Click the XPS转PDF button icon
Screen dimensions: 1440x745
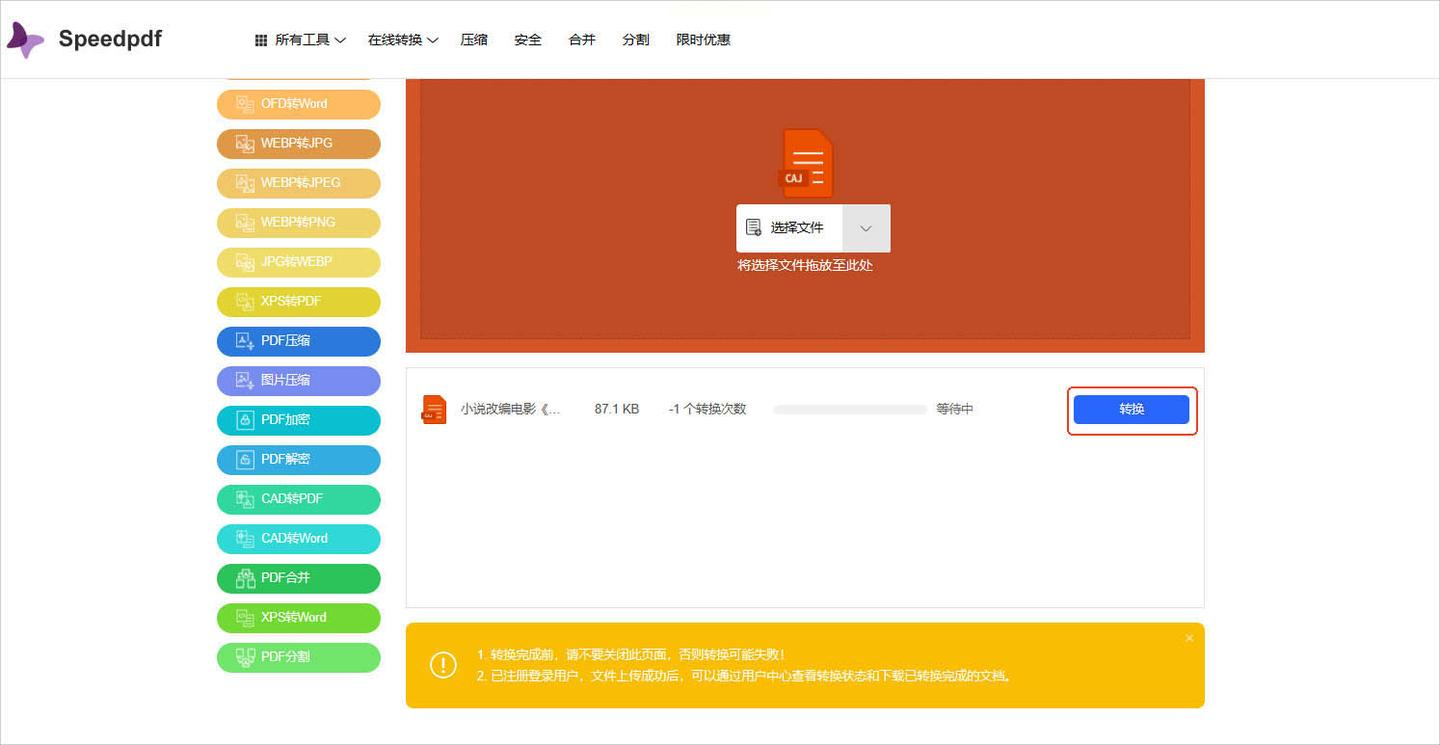[245, 301]
